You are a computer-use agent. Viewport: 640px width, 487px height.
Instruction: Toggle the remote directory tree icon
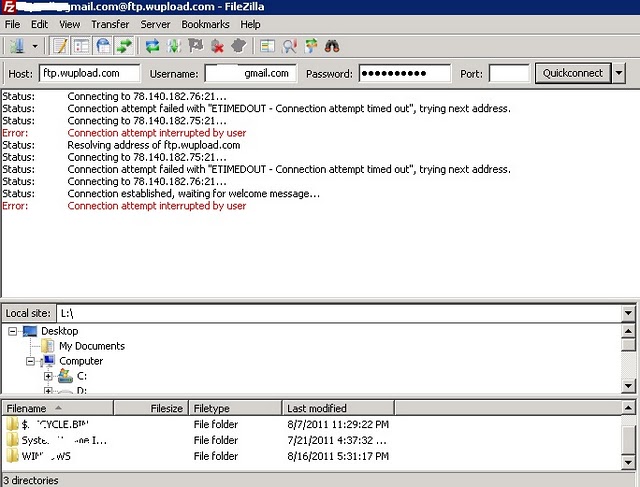point(102,46)
